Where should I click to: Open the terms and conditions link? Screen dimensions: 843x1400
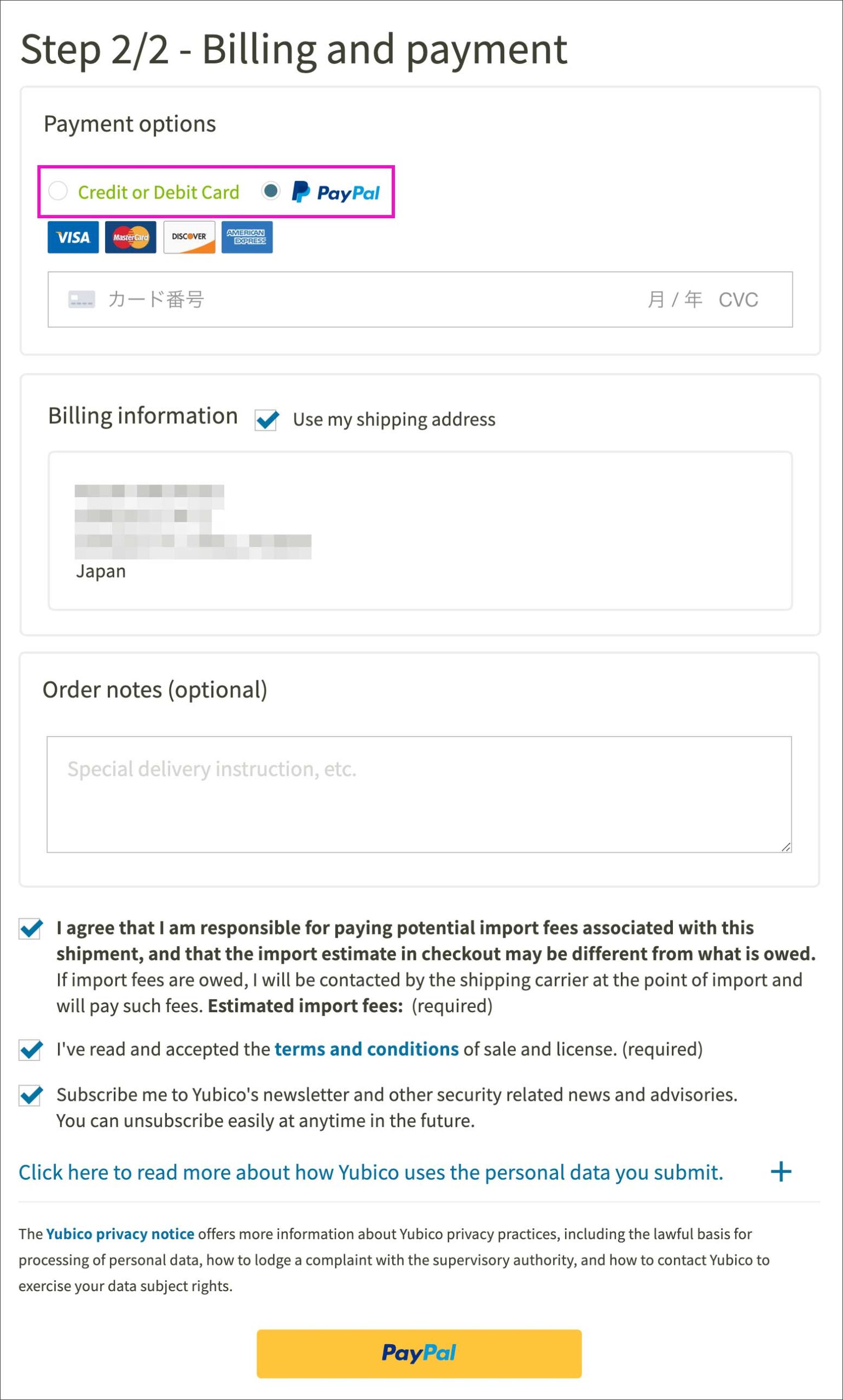pyautogui.click(x=367, y=1049)
